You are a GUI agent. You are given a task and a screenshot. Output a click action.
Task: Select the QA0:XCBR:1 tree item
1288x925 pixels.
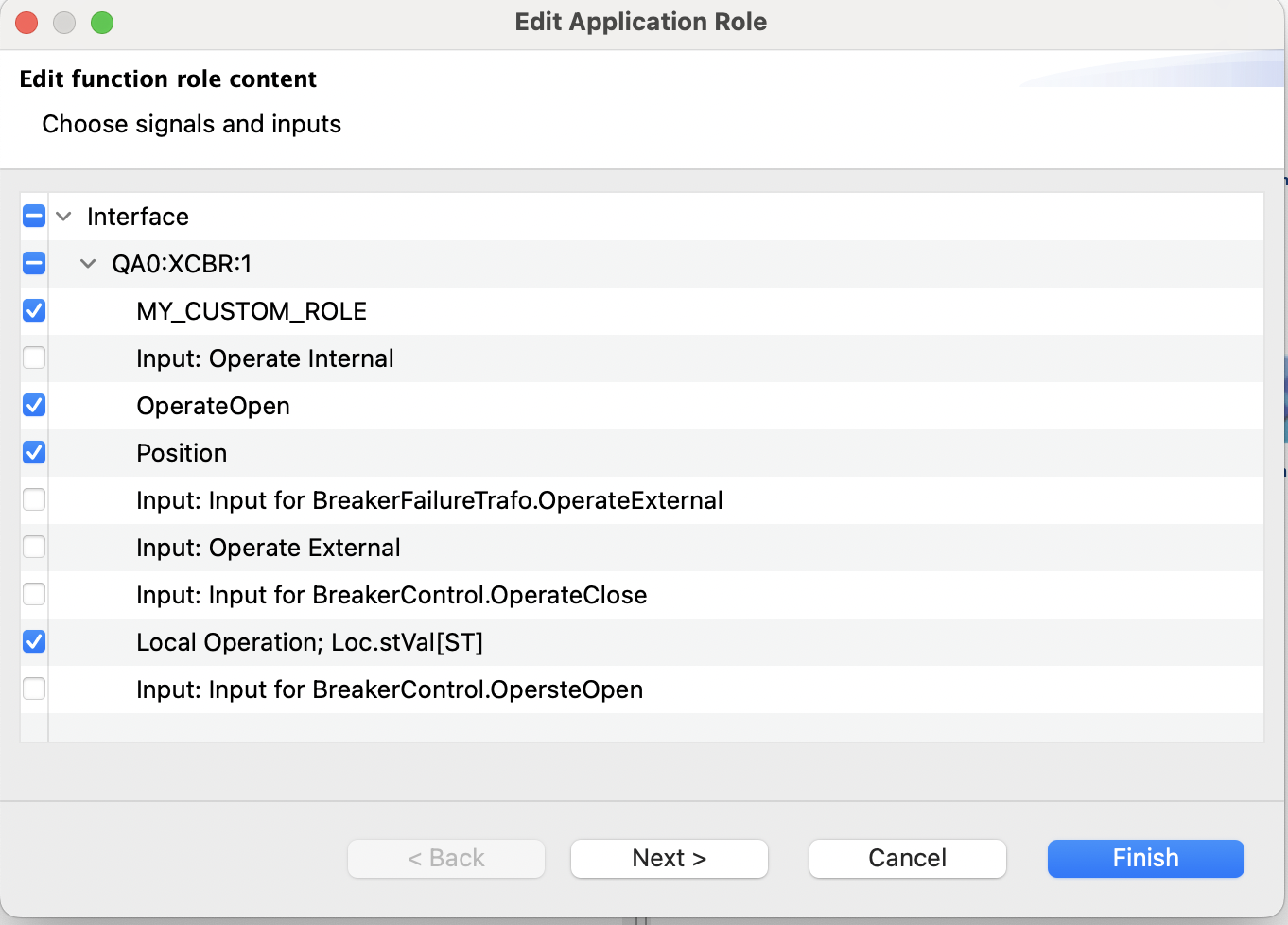(x=182, y=264)
